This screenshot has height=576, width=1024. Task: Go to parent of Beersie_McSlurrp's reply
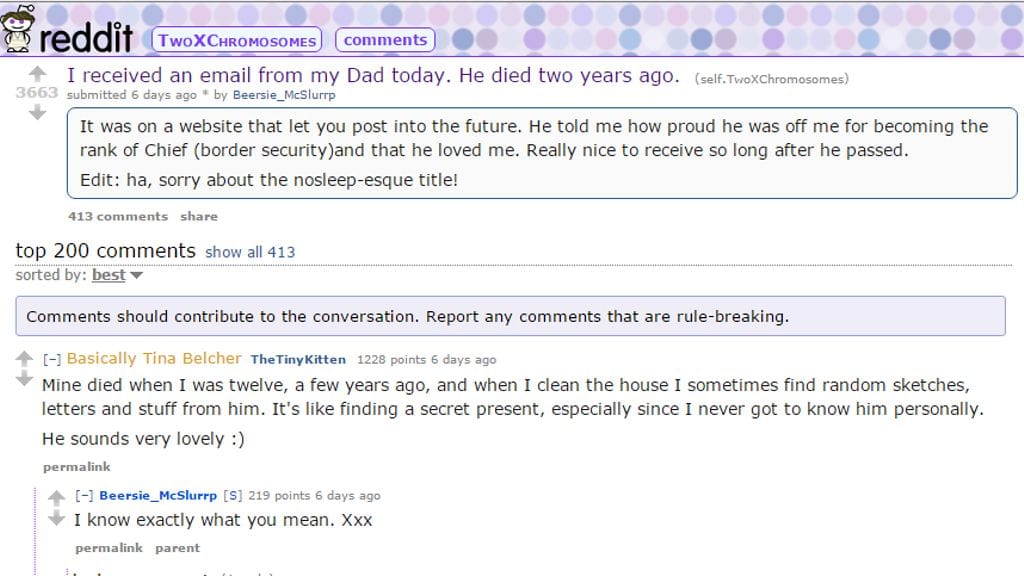point(177,548)
